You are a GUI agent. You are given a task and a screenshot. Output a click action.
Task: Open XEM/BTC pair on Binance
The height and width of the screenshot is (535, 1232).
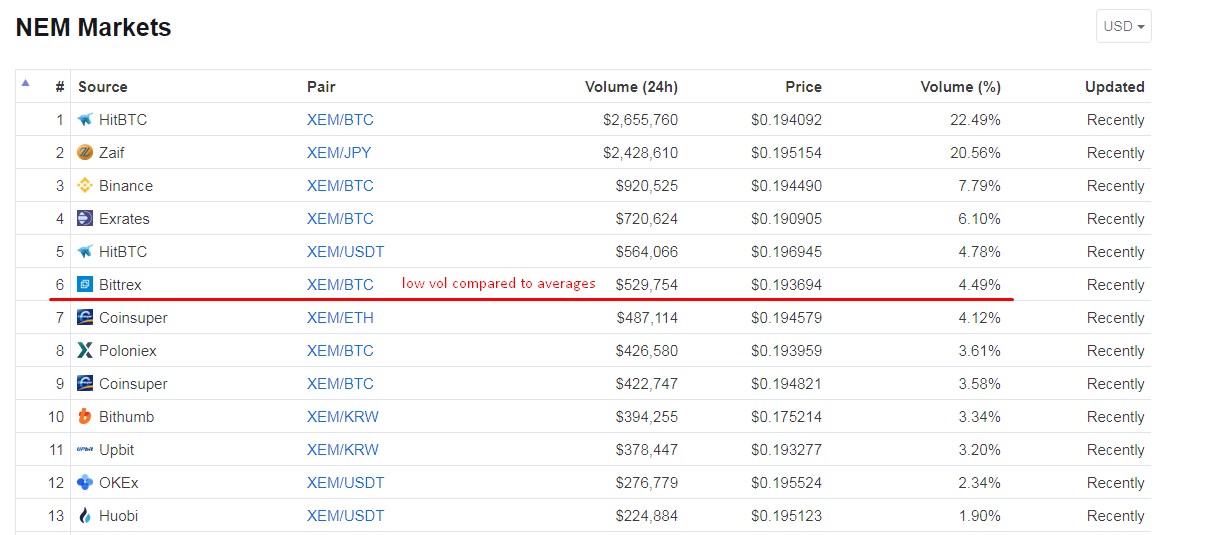(x=340, y=186)
